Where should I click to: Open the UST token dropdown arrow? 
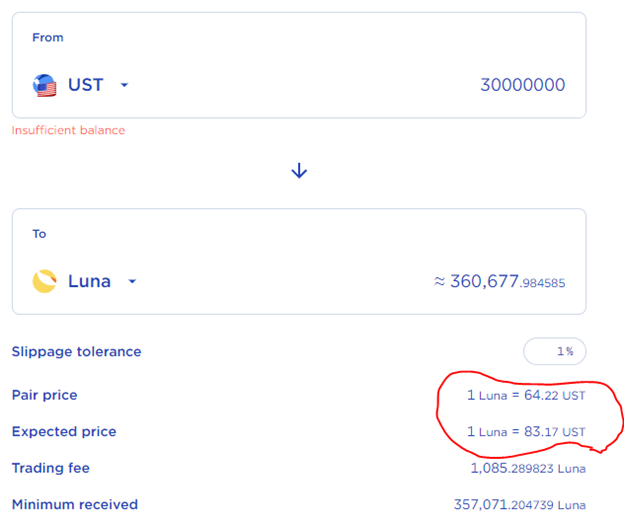[x=124, y=85]
